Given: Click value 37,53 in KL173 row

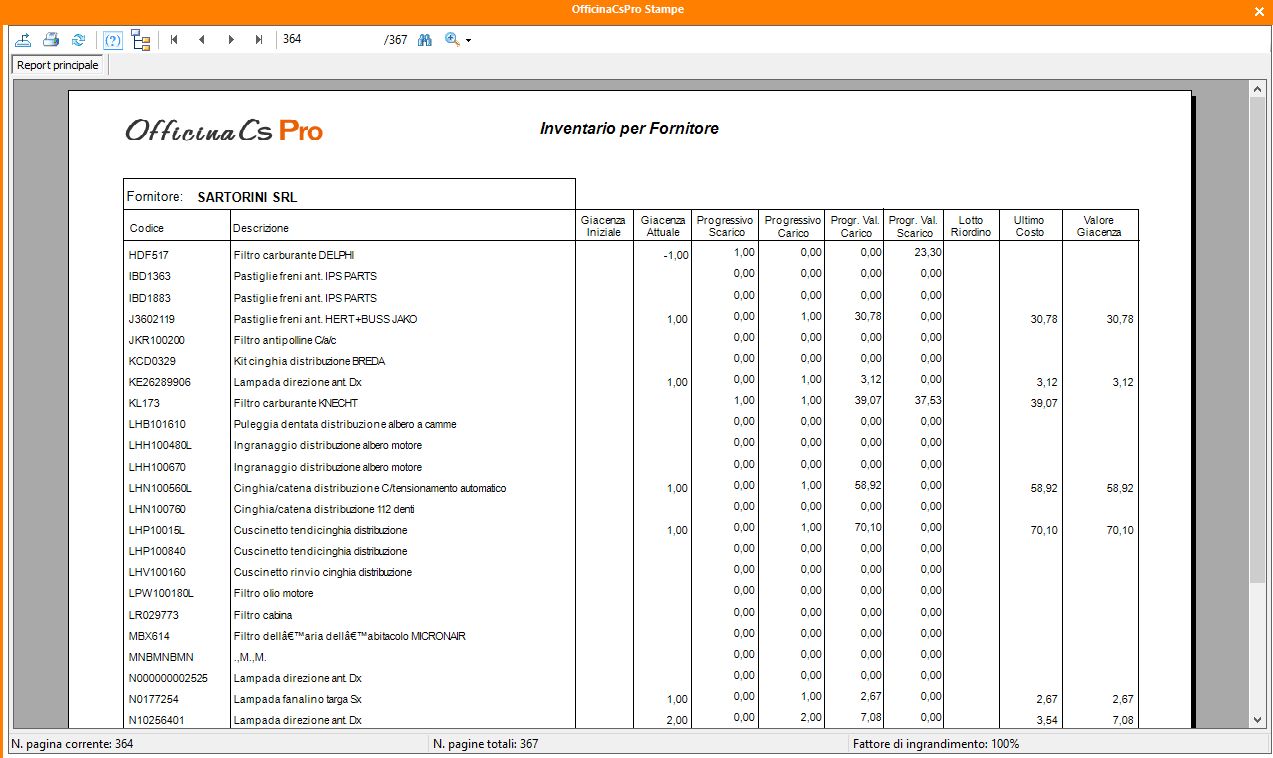Looking at the screenshot, I should 929,400.
